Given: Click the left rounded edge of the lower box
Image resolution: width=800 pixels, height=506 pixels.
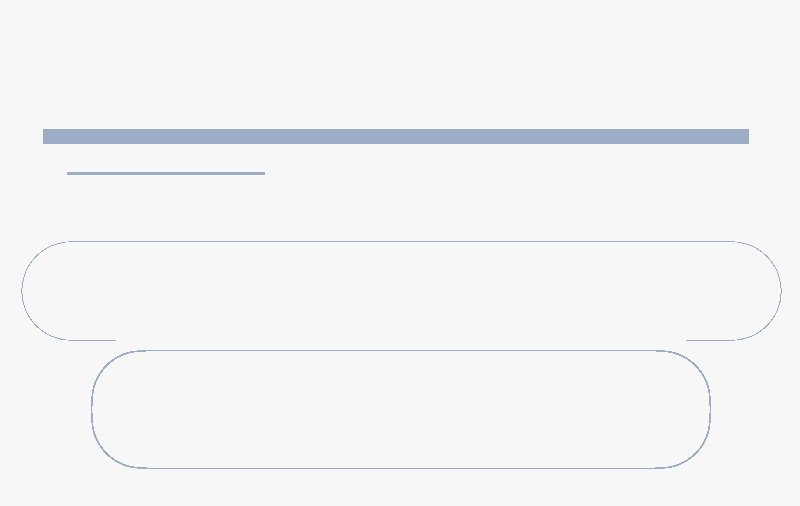Looking at the screenshot, I should pos(92,409).
